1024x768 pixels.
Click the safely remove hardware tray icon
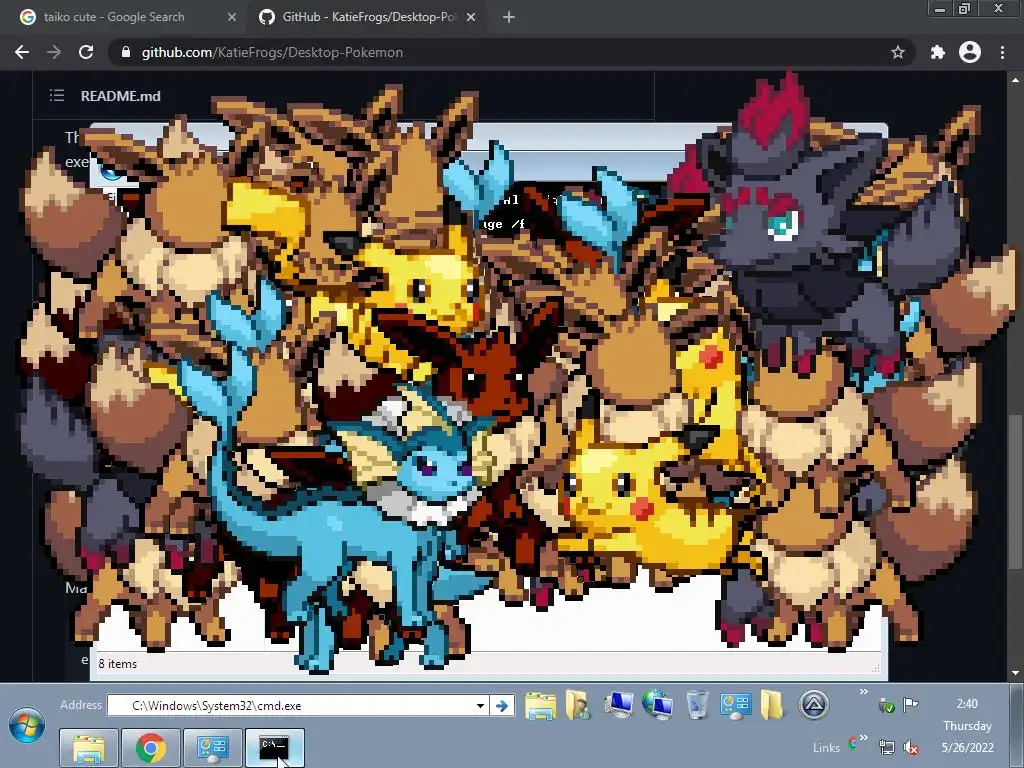click(886, 704)
